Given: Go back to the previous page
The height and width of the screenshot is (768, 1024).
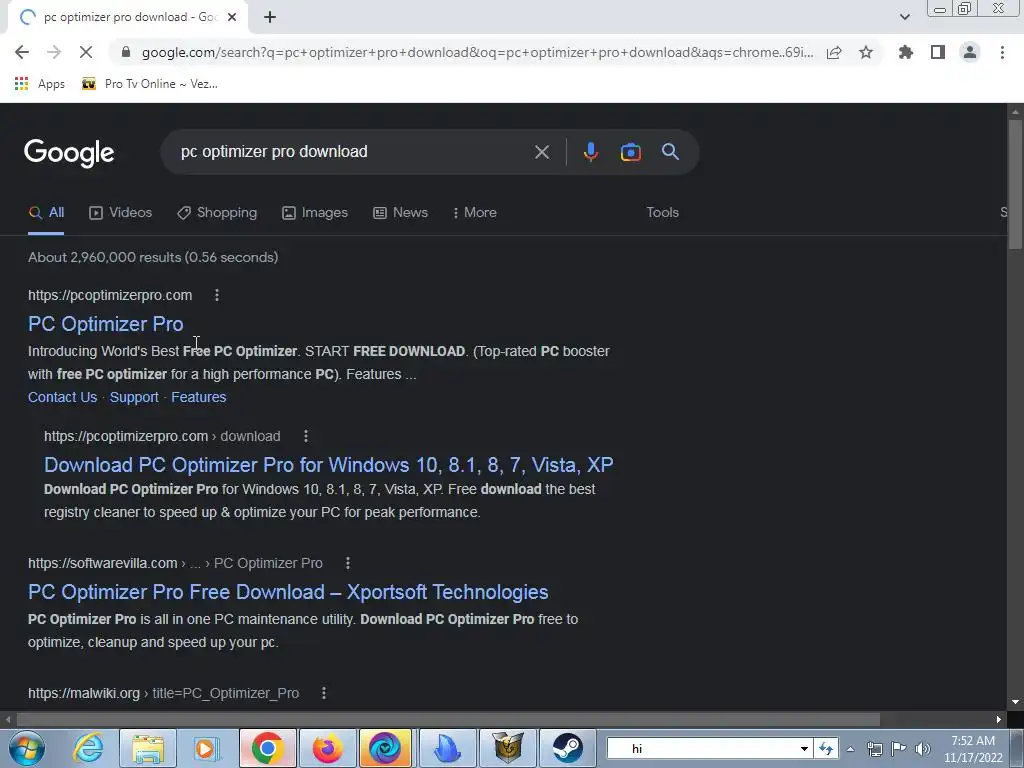Looking at the screenshot, I should coord(22,52).
